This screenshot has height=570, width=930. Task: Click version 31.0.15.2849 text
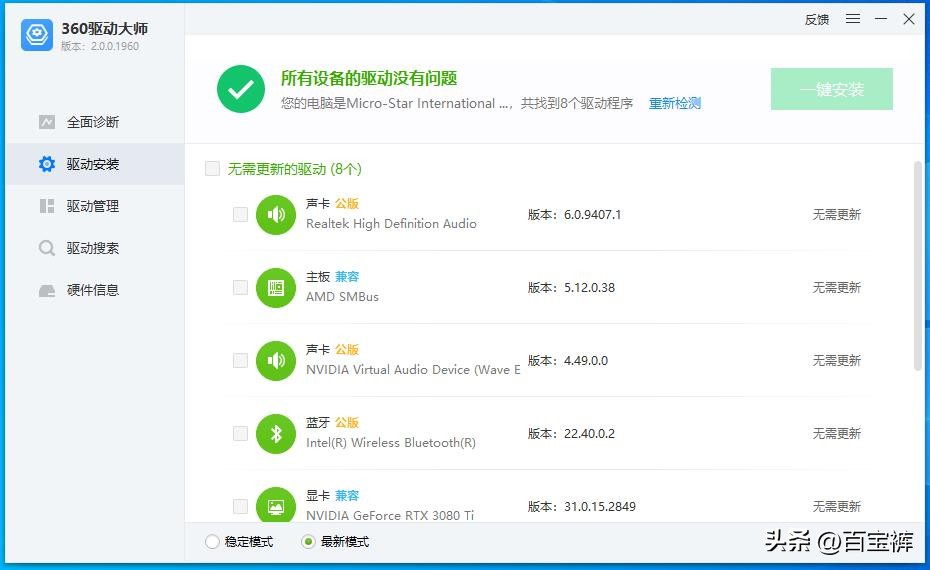click(x=600, y=507)
